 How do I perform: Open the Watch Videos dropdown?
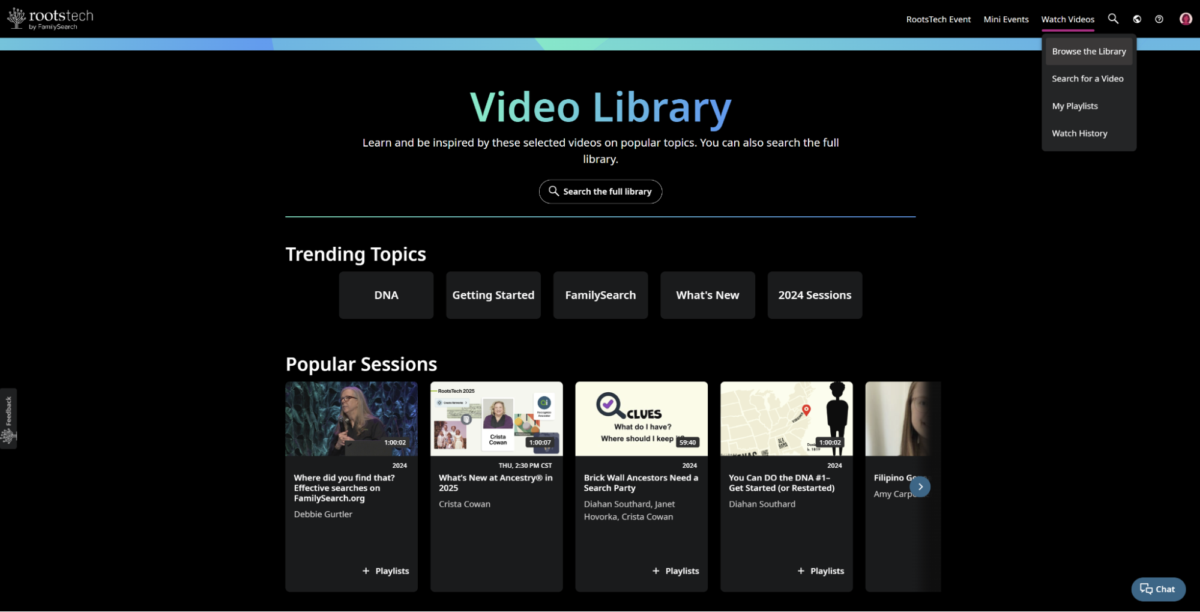click(x=1067, y=18)
